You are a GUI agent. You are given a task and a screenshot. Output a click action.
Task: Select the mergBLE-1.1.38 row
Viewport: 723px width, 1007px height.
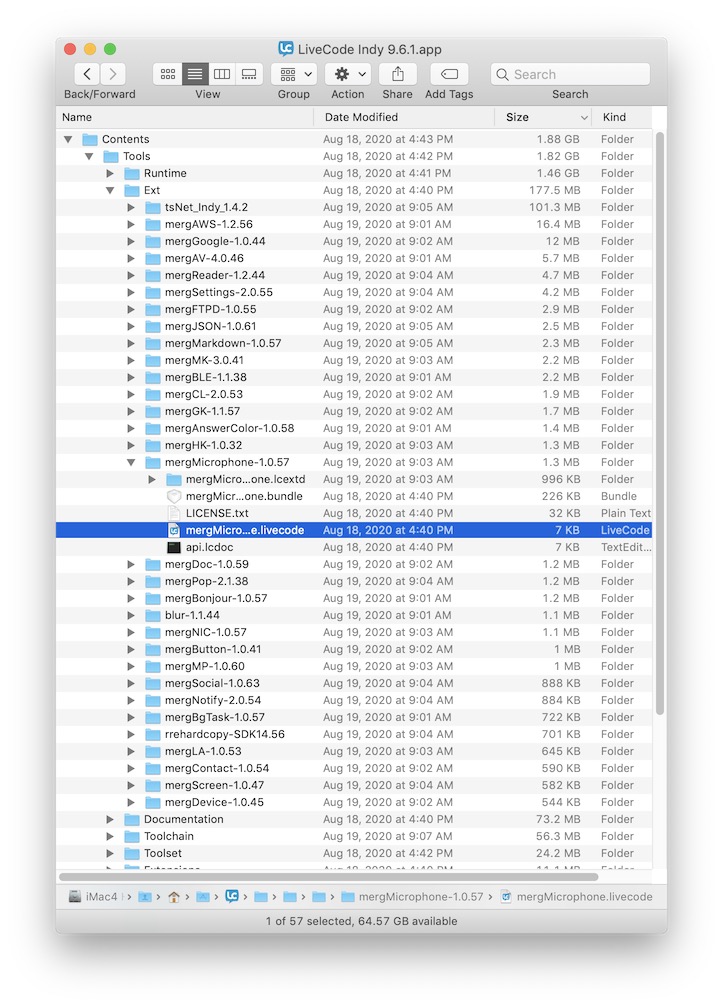pos(354,377)
